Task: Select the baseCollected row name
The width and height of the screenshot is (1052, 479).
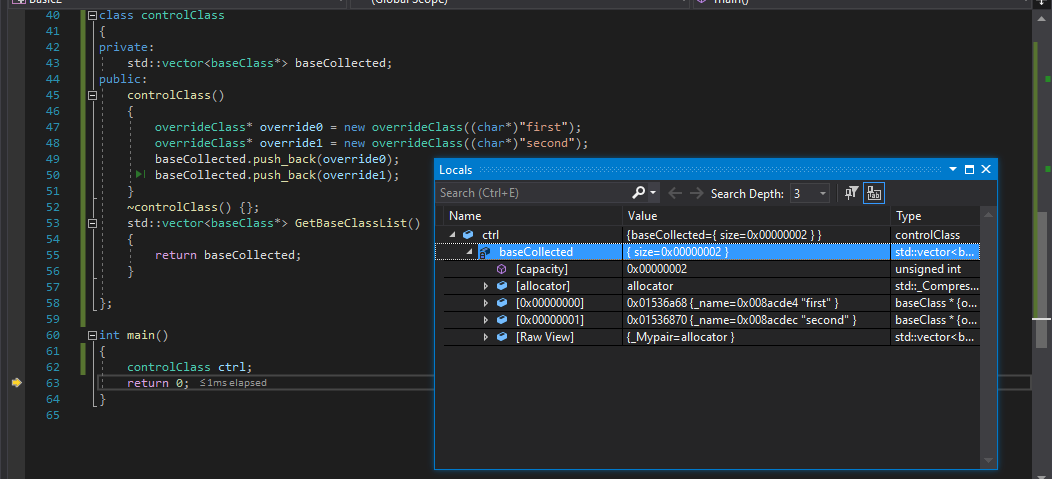Action: click(536, 252)
